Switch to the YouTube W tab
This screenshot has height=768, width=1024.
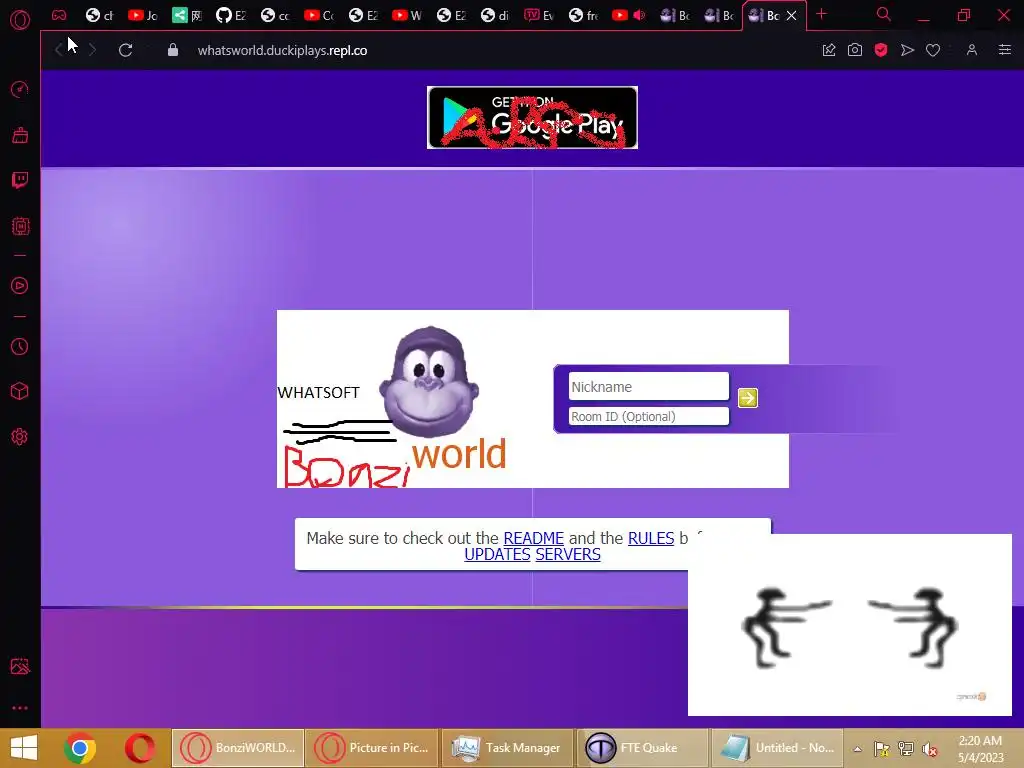[407, 15]
